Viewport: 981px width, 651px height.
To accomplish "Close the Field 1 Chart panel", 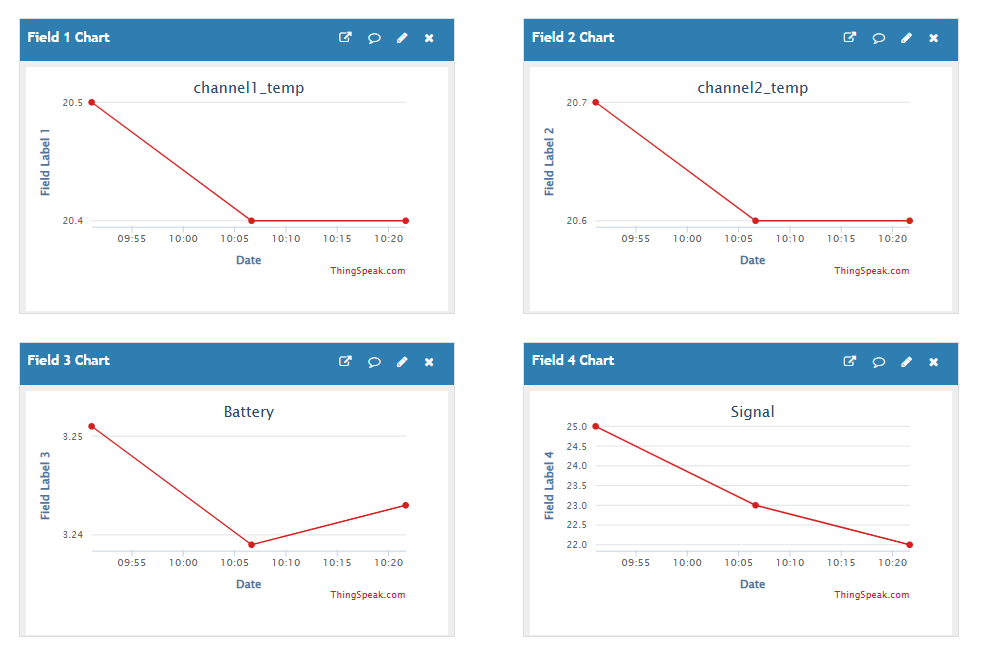I will (x=429, y=38).
